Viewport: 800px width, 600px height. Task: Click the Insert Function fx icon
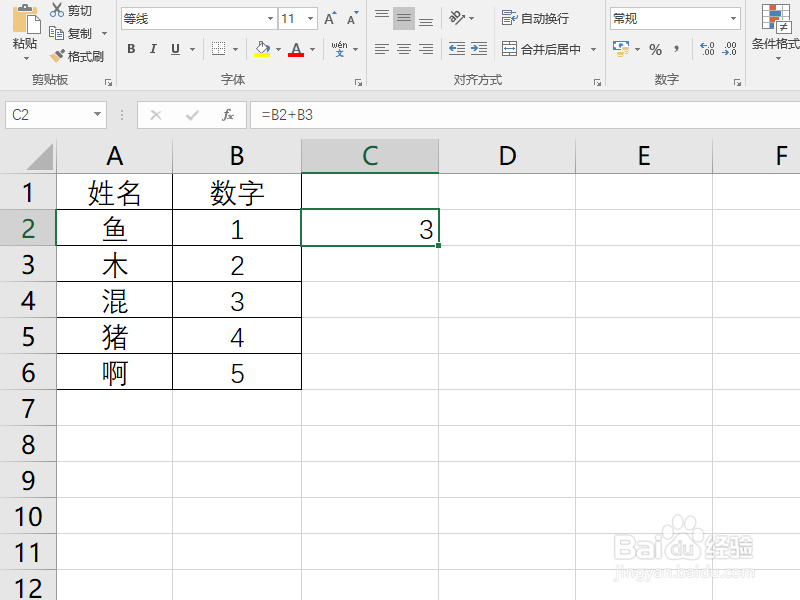(228, 115)
